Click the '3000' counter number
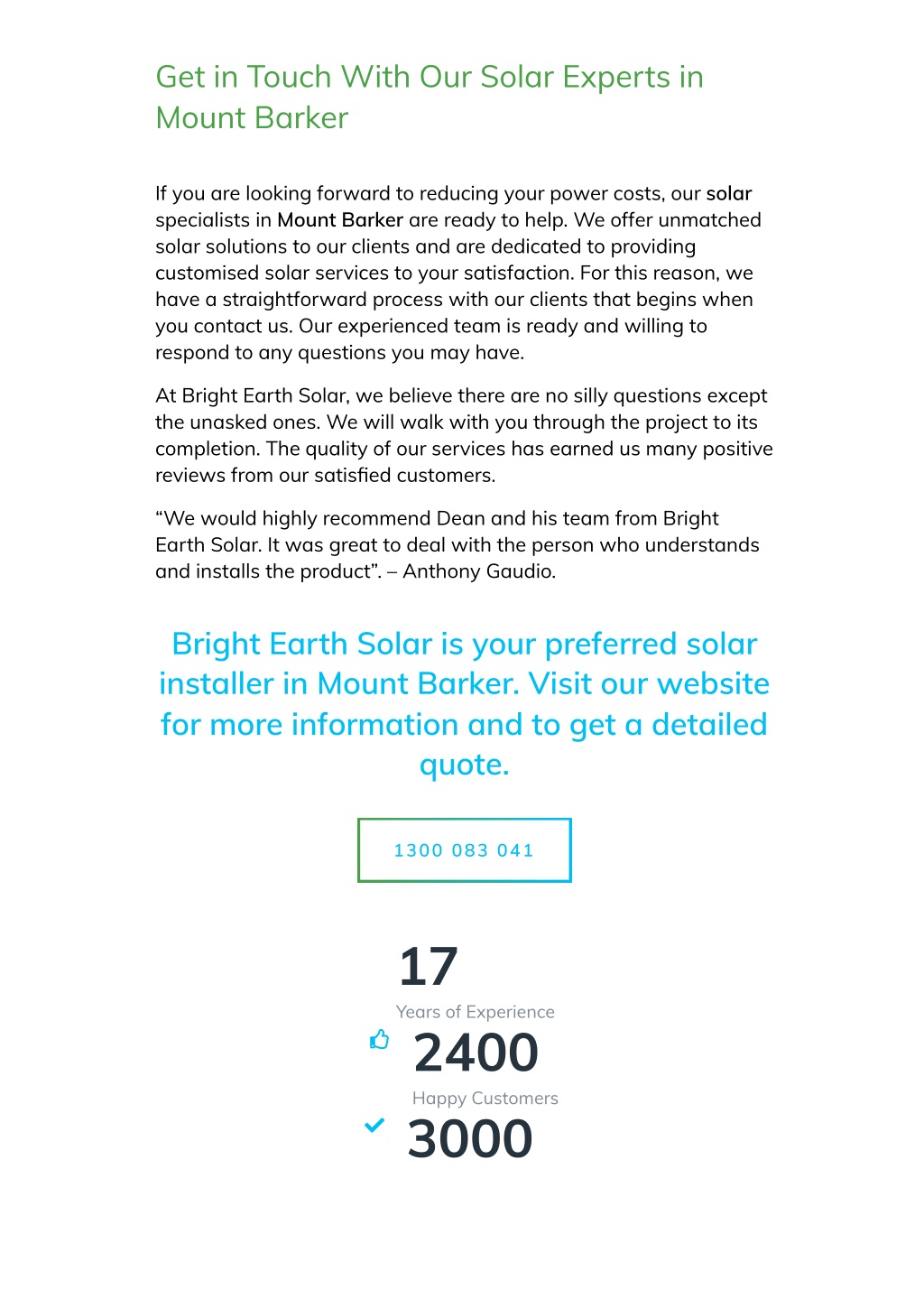Image resolution: width=924 pixels, height=1308 pixels. (x=470, y=1138)
